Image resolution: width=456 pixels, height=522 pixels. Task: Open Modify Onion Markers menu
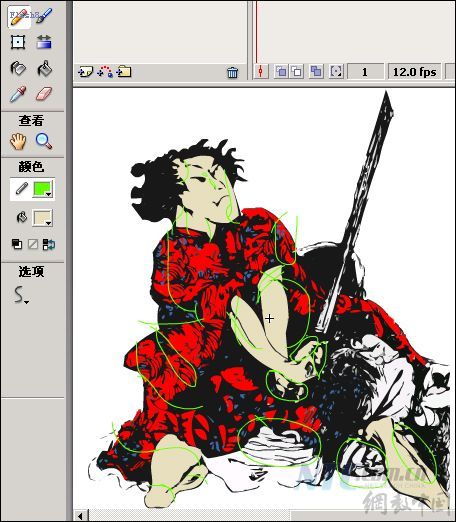click(x=336, y=71)
